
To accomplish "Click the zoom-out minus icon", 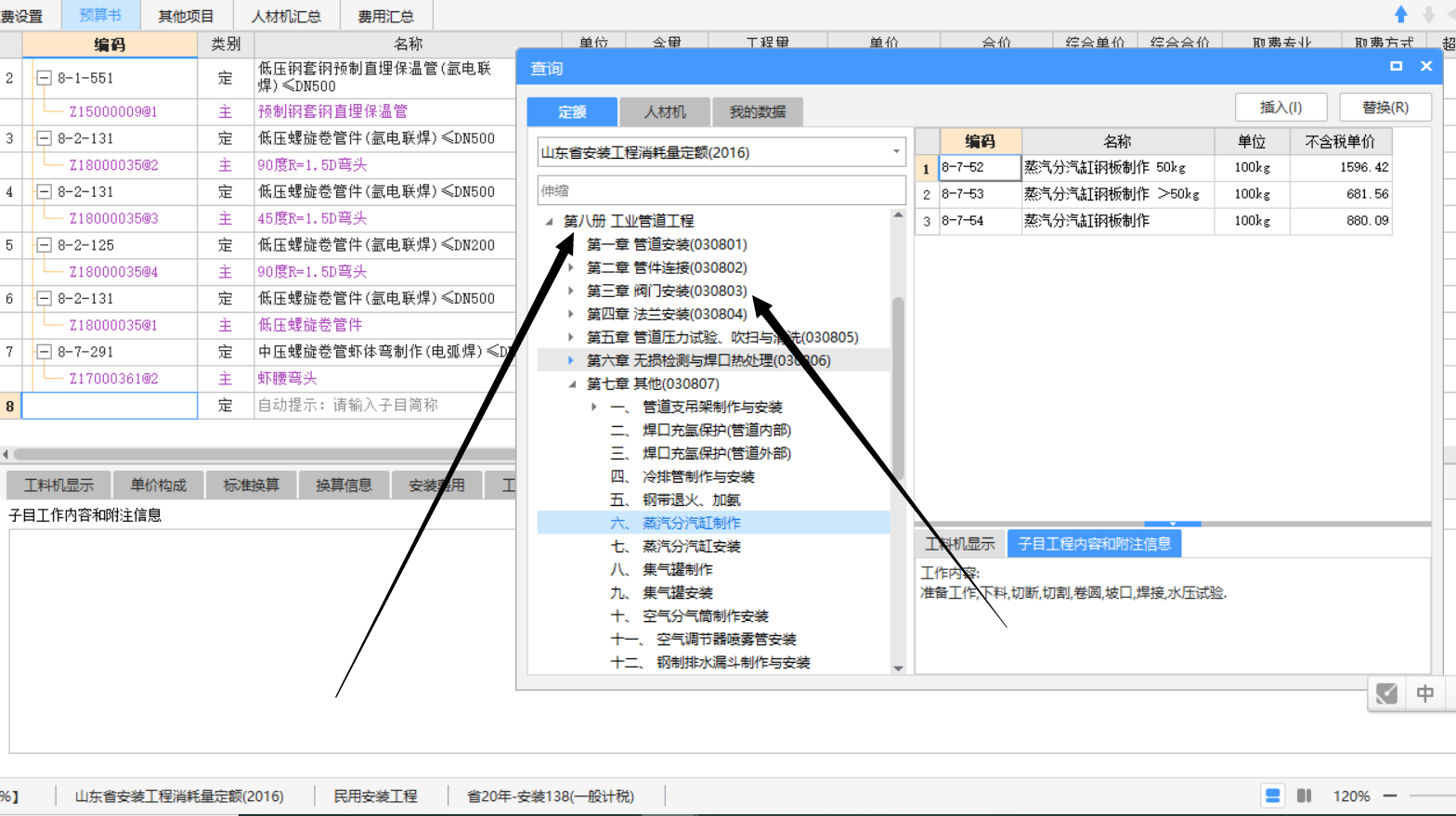I will [1390, 796].
